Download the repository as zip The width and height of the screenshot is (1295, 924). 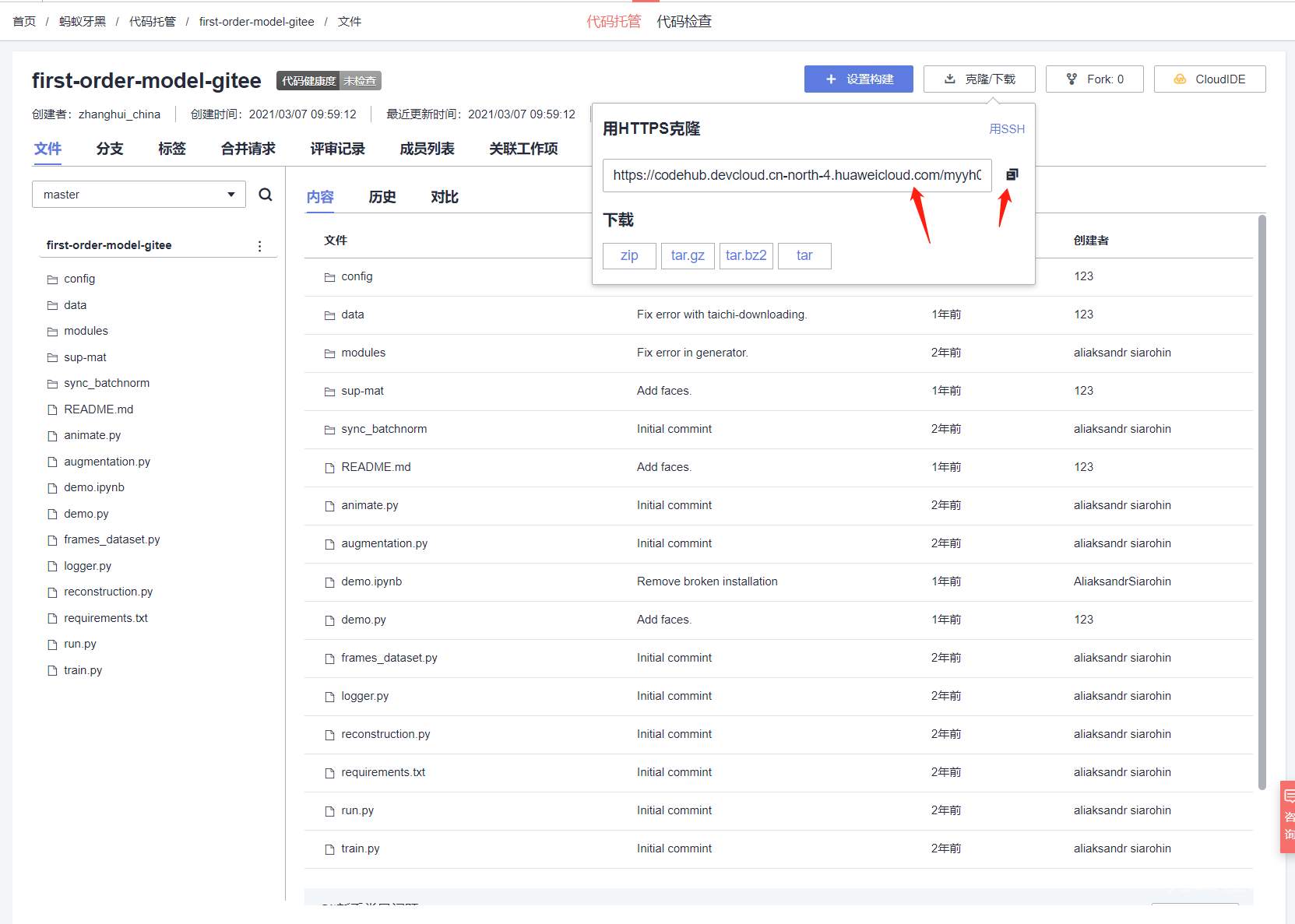pos(629,255)
